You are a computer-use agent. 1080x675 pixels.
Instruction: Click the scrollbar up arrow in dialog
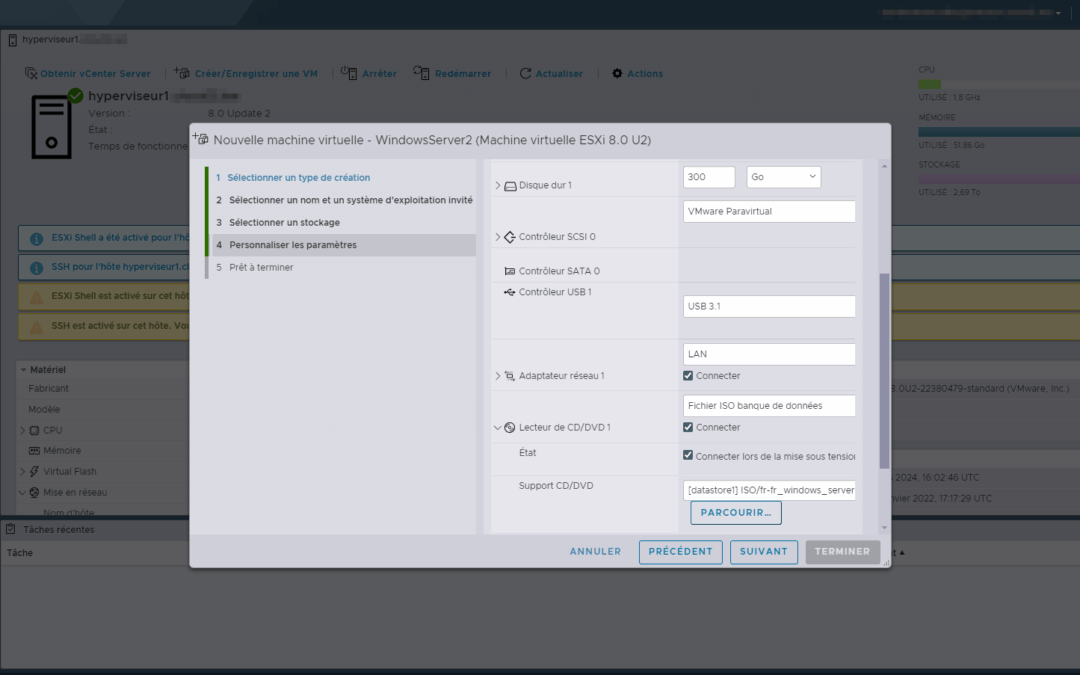tap(884, 166)
